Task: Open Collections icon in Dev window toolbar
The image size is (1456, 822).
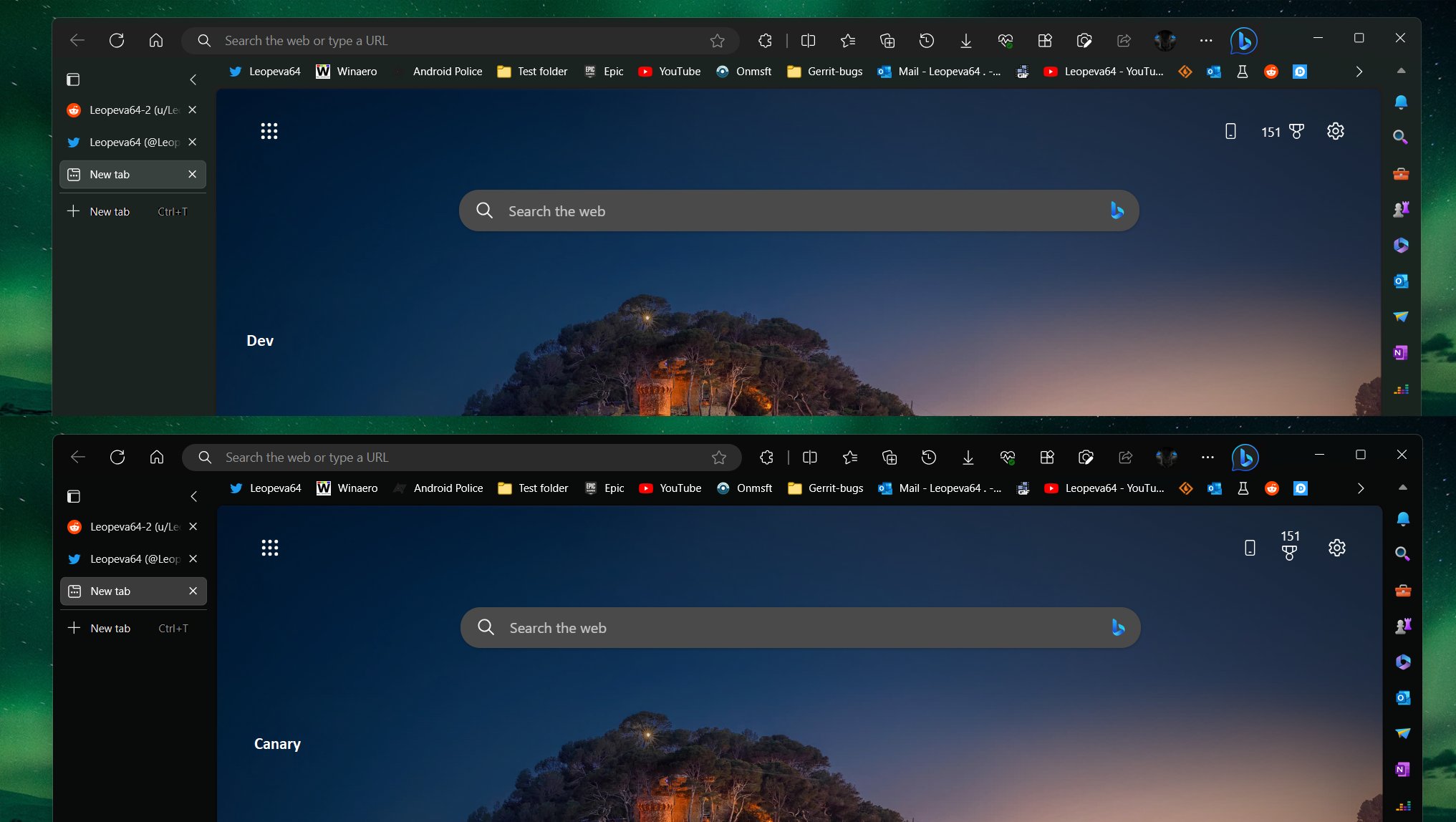Action: pyautogui.click(x=887, y=41)
